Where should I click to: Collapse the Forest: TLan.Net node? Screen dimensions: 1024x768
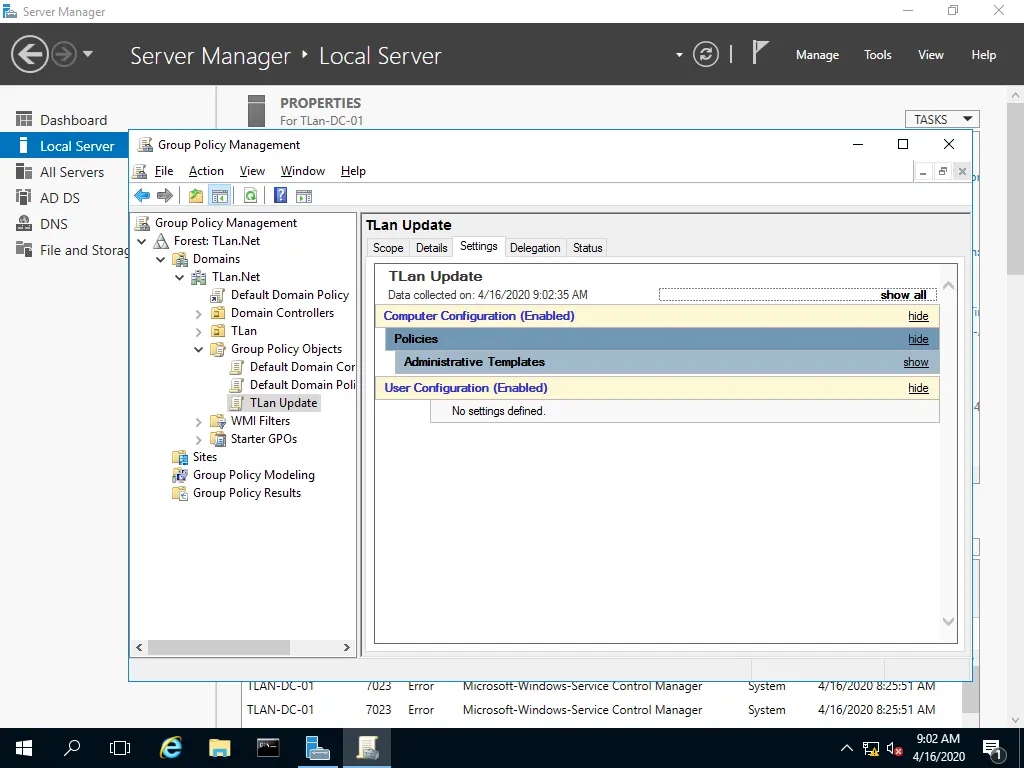point(142,242)
